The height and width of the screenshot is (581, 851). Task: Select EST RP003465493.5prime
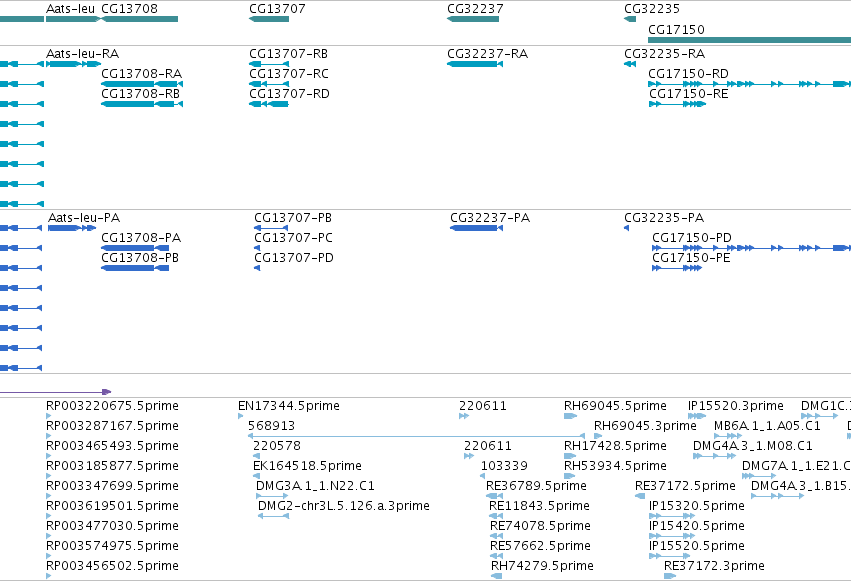tap(49, 456)
